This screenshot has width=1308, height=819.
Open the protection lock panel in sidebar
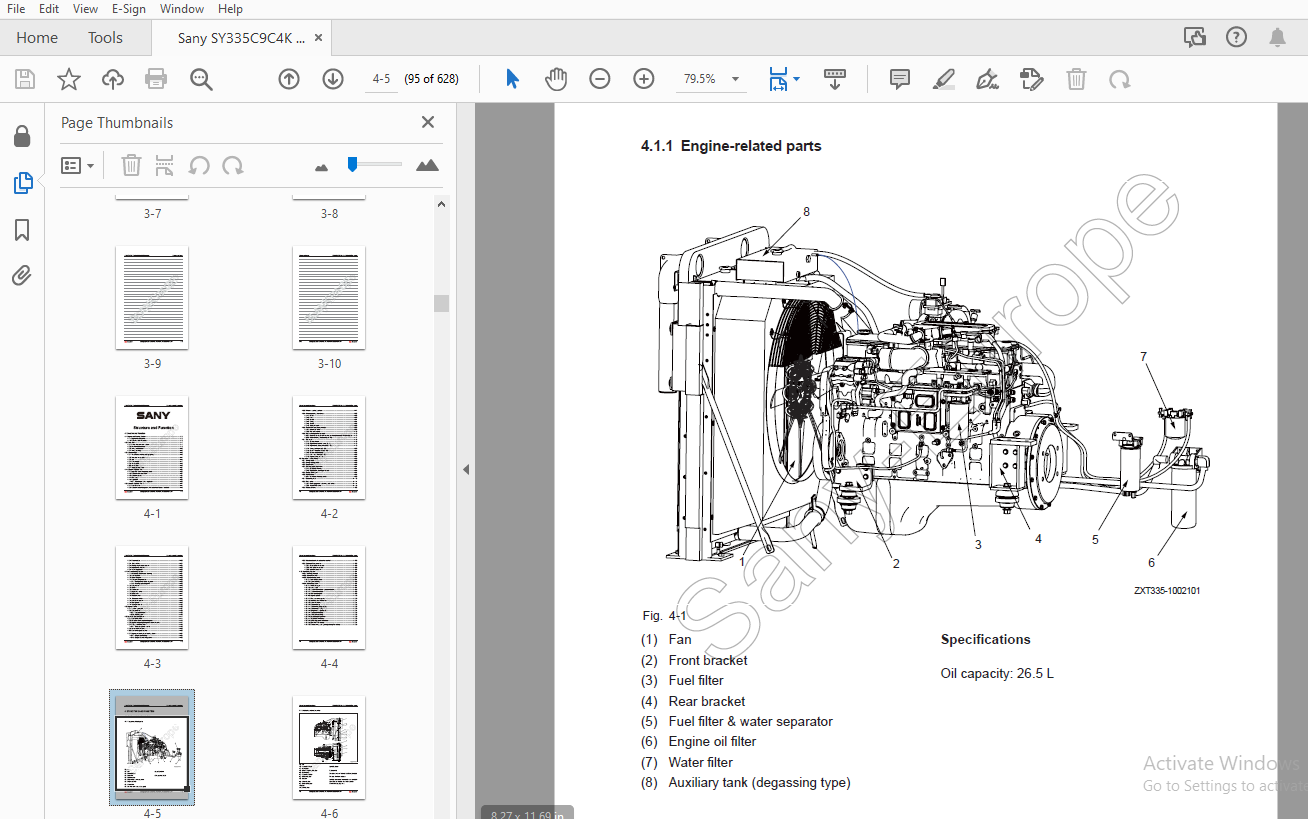coord(22,136)
